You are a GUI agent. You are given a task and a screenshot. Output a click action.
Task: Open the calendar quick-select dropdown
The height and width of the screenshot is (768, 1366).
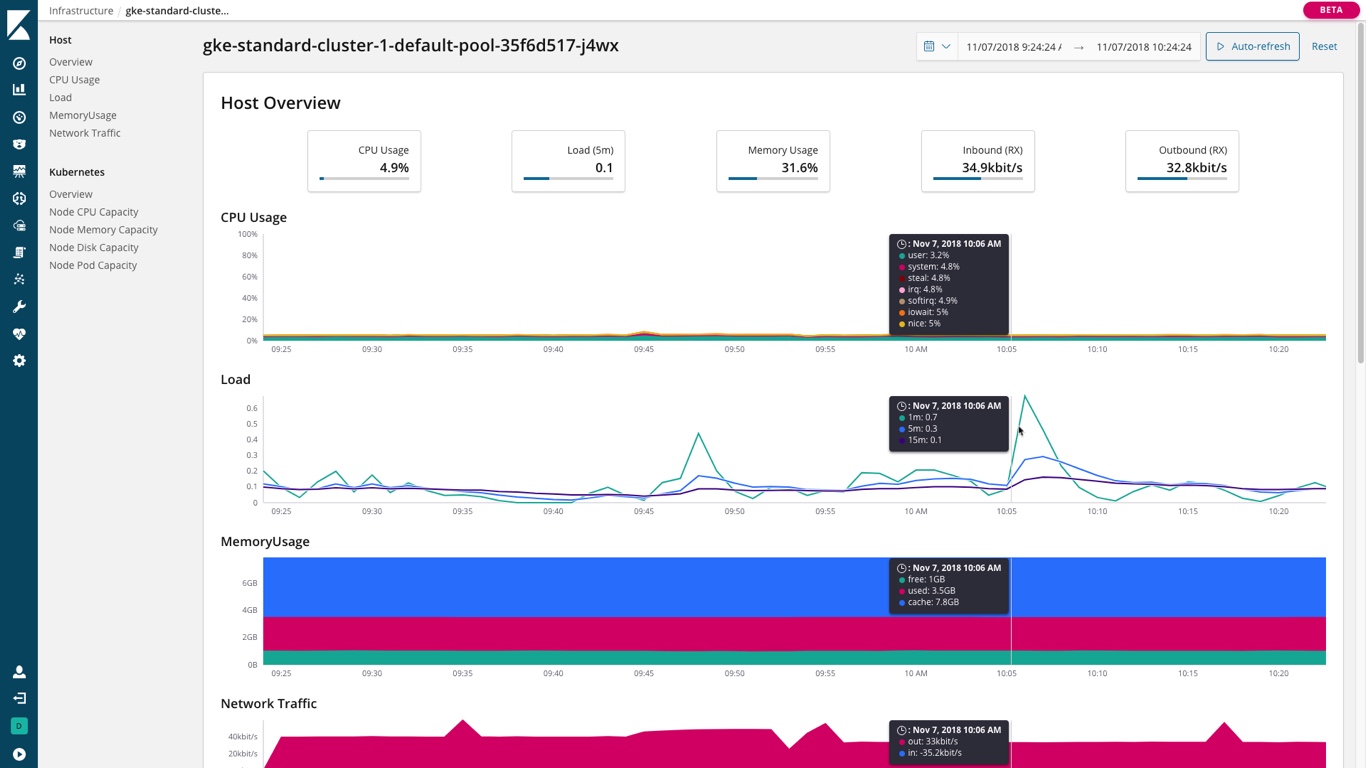(x=937, y=47)
